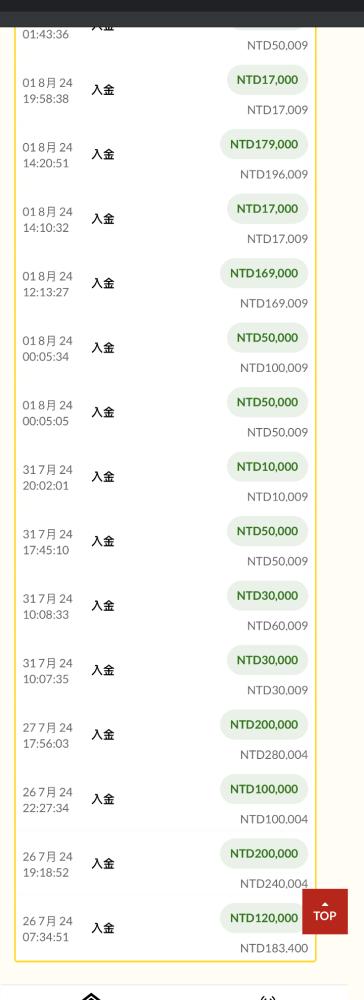Click balance text NTD196,009

(274, 174)
